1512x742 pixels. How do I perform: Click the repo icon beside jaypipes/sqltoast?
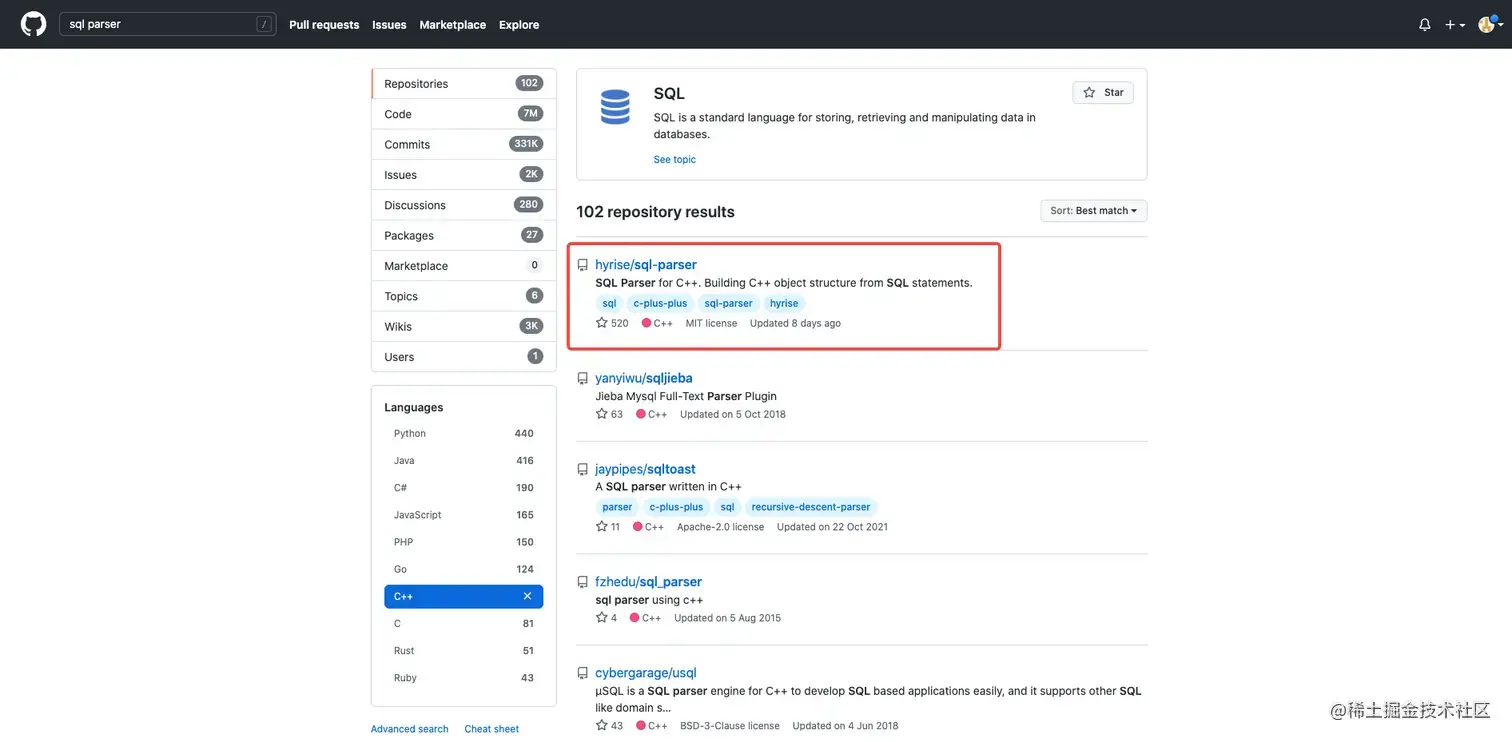point(583,470)
